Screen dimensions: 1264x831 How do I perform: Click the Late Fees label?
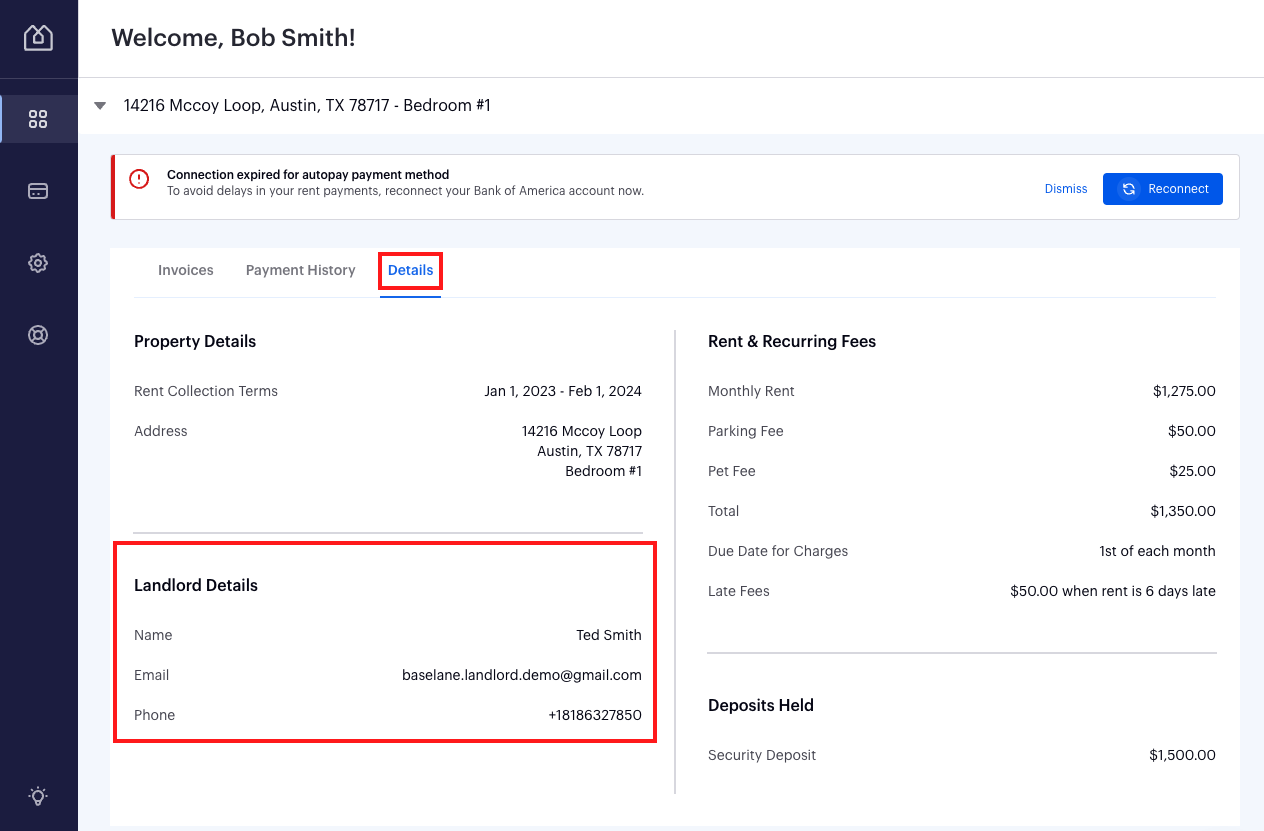[x=739, y=591]
